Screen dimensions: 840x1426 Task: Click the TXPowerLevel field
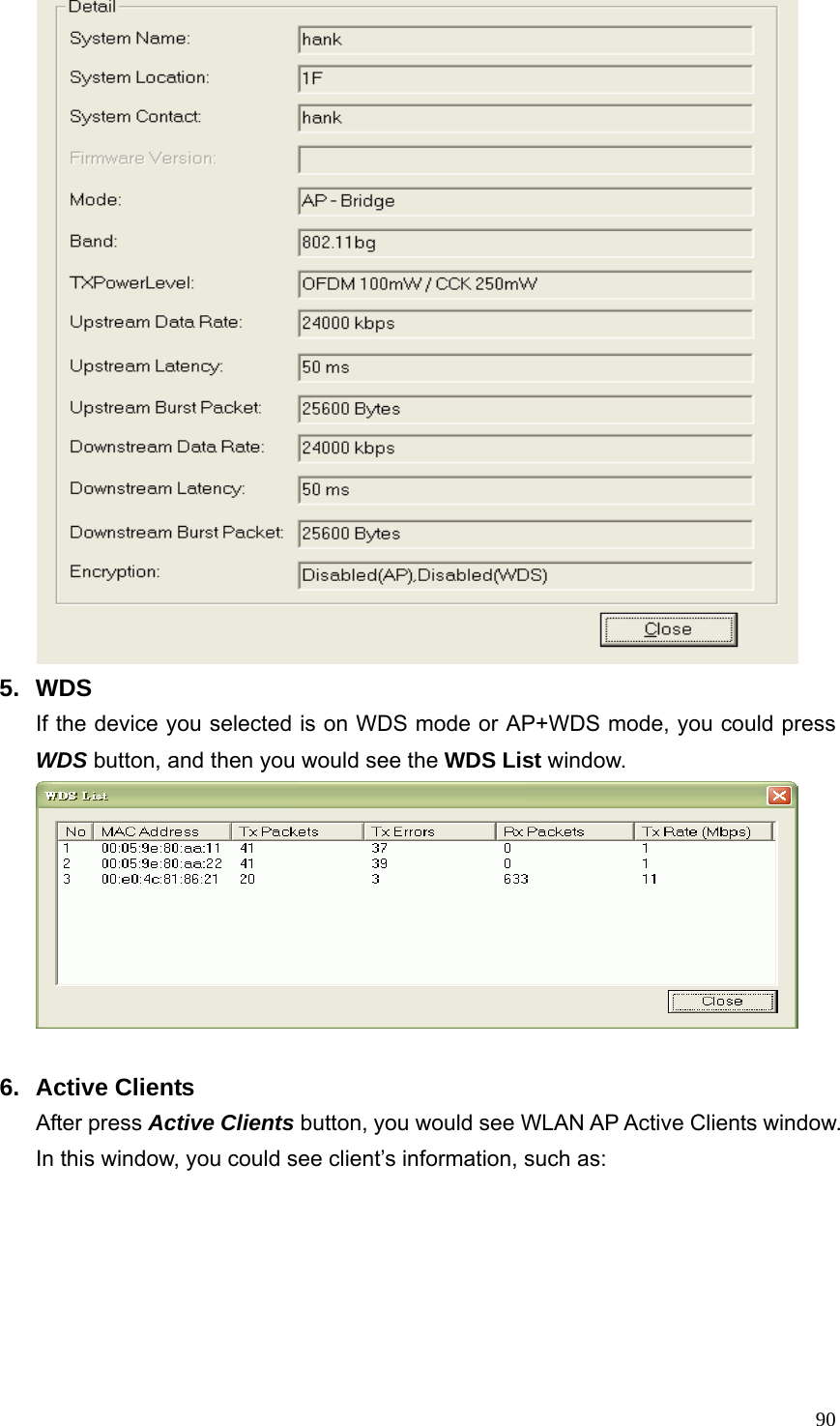(526, 284)
